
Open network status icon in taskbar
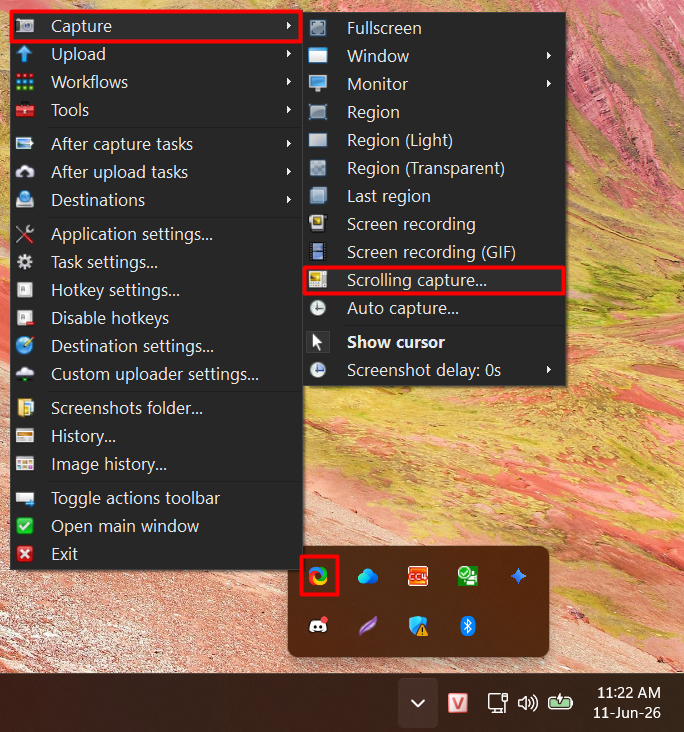pyautogui.click(x=498, y=703)
